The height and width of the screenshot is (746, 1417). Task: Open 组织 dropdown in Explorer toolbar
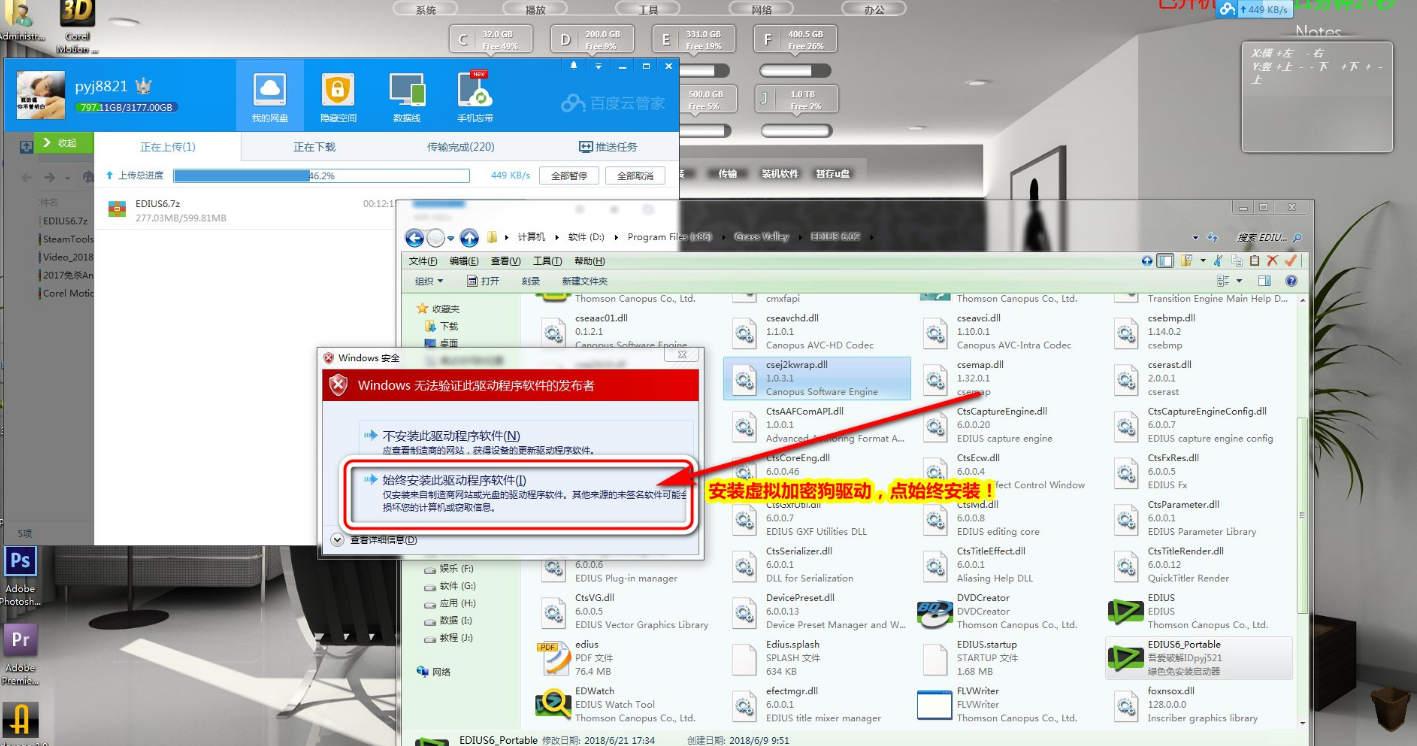click(429, 282)
